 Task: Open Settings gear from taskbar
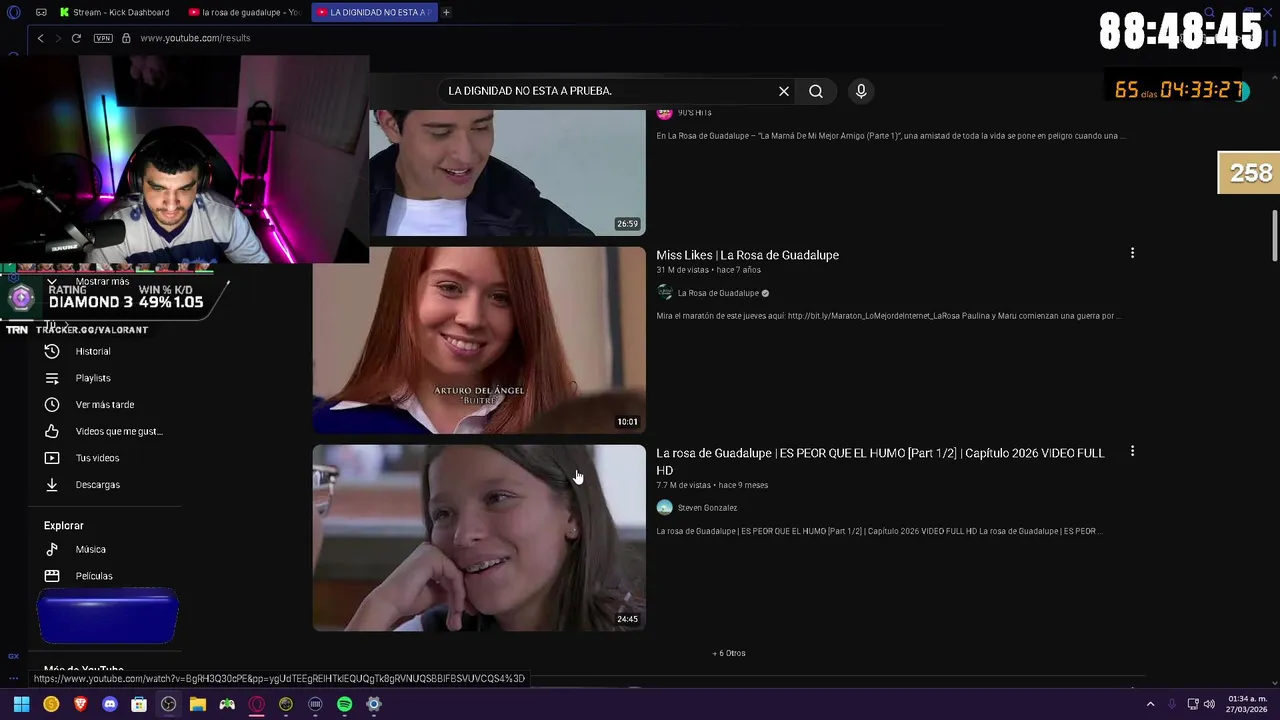(374, 704)
